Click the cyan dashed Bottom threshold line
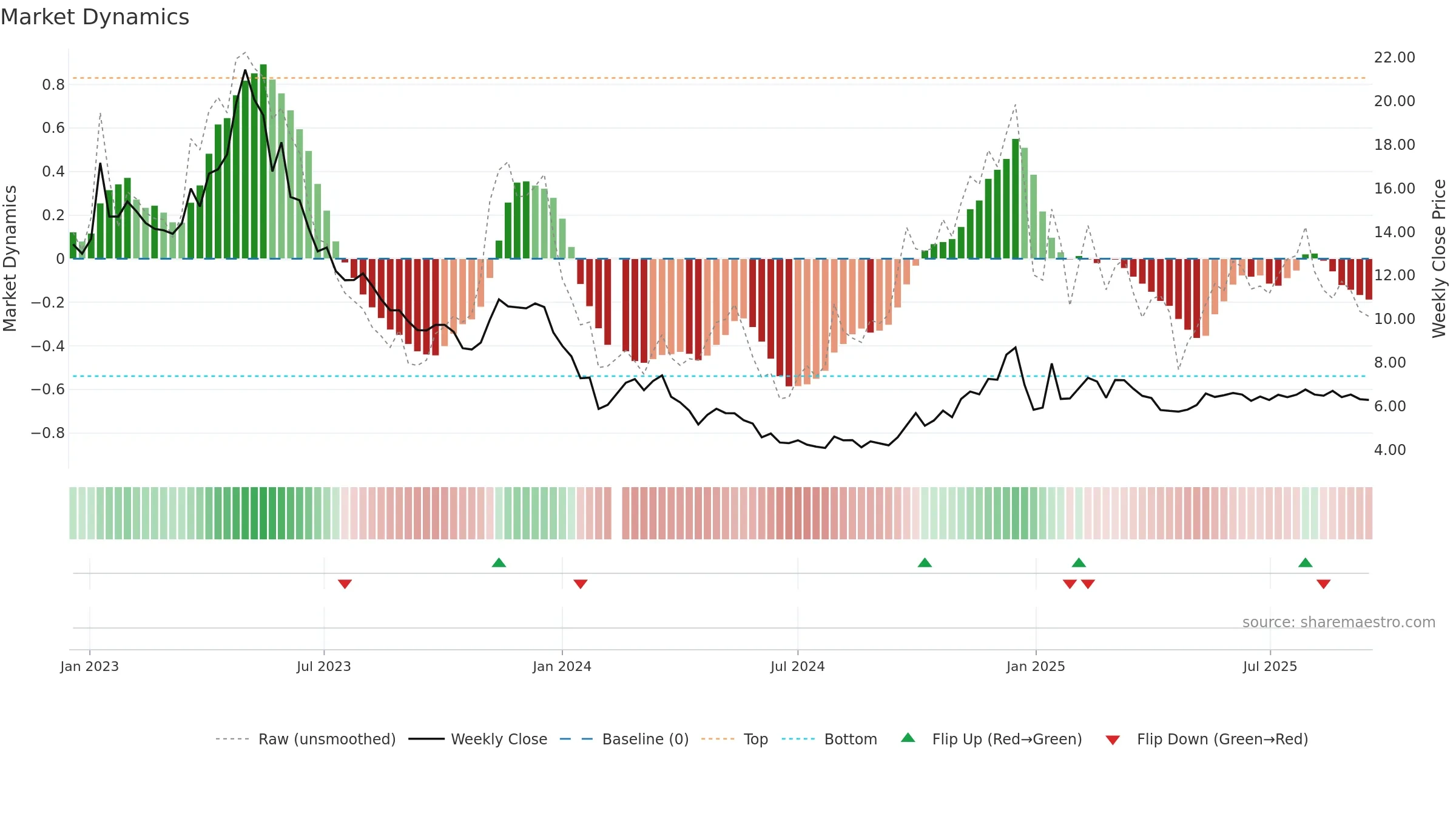This screenshot has width=1456, height=819. pyautogui.click(x=720, y=376)
